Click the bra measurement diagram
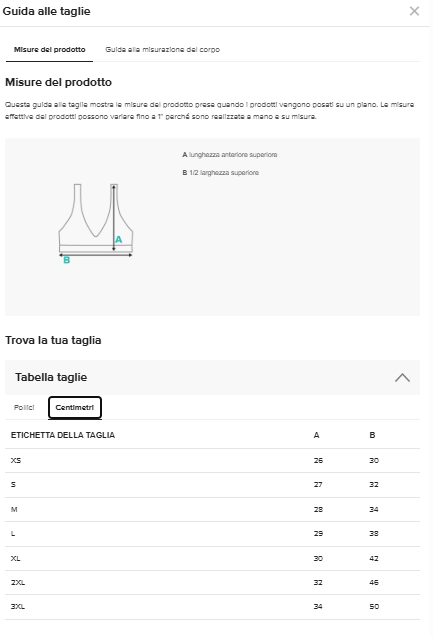The height and width of the screenshot is (636, 433). 96,223
